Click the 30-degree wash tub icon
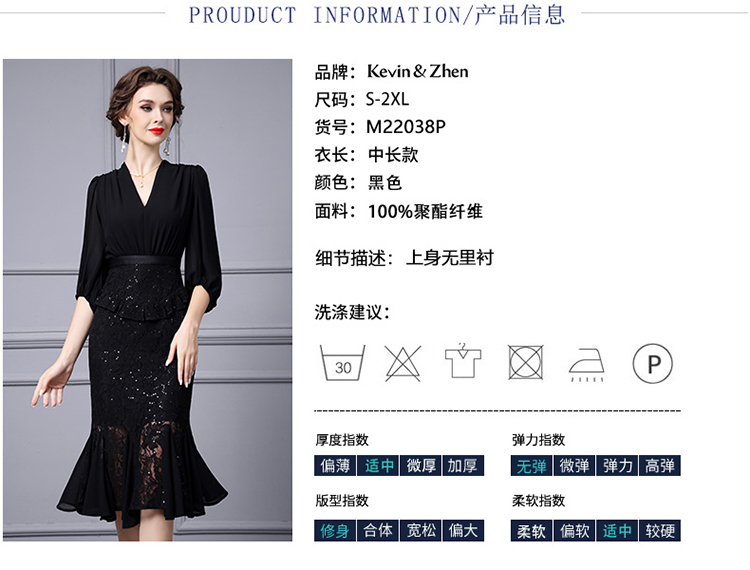 [342, 363]
